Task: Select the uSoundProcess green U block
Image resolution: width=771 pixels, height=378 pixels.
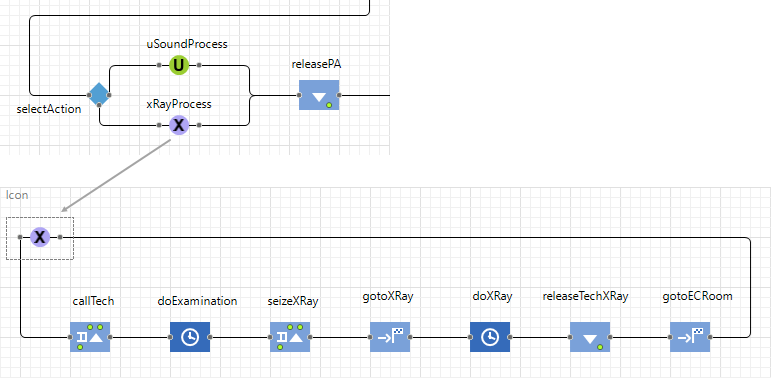Action: click(179, 65)
